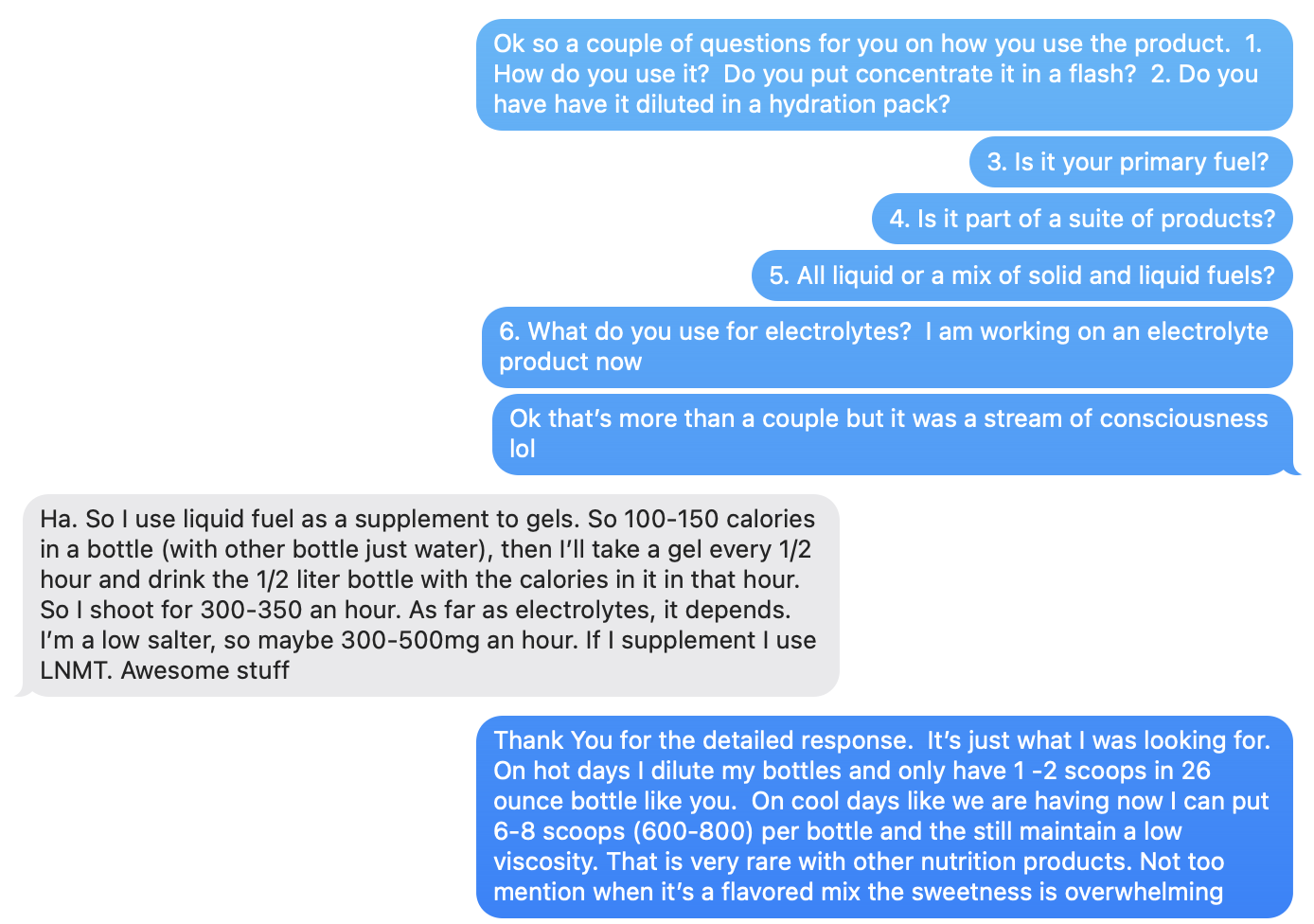The height and width of the screenshot is (924, 1314).
Task: Click the "part of a suite of products" bubble
Action: 1081,219
